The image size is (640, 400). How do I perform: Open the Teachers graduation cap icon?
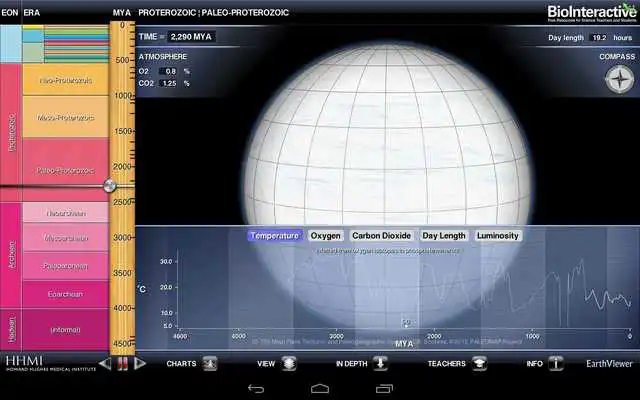[480, 363]
